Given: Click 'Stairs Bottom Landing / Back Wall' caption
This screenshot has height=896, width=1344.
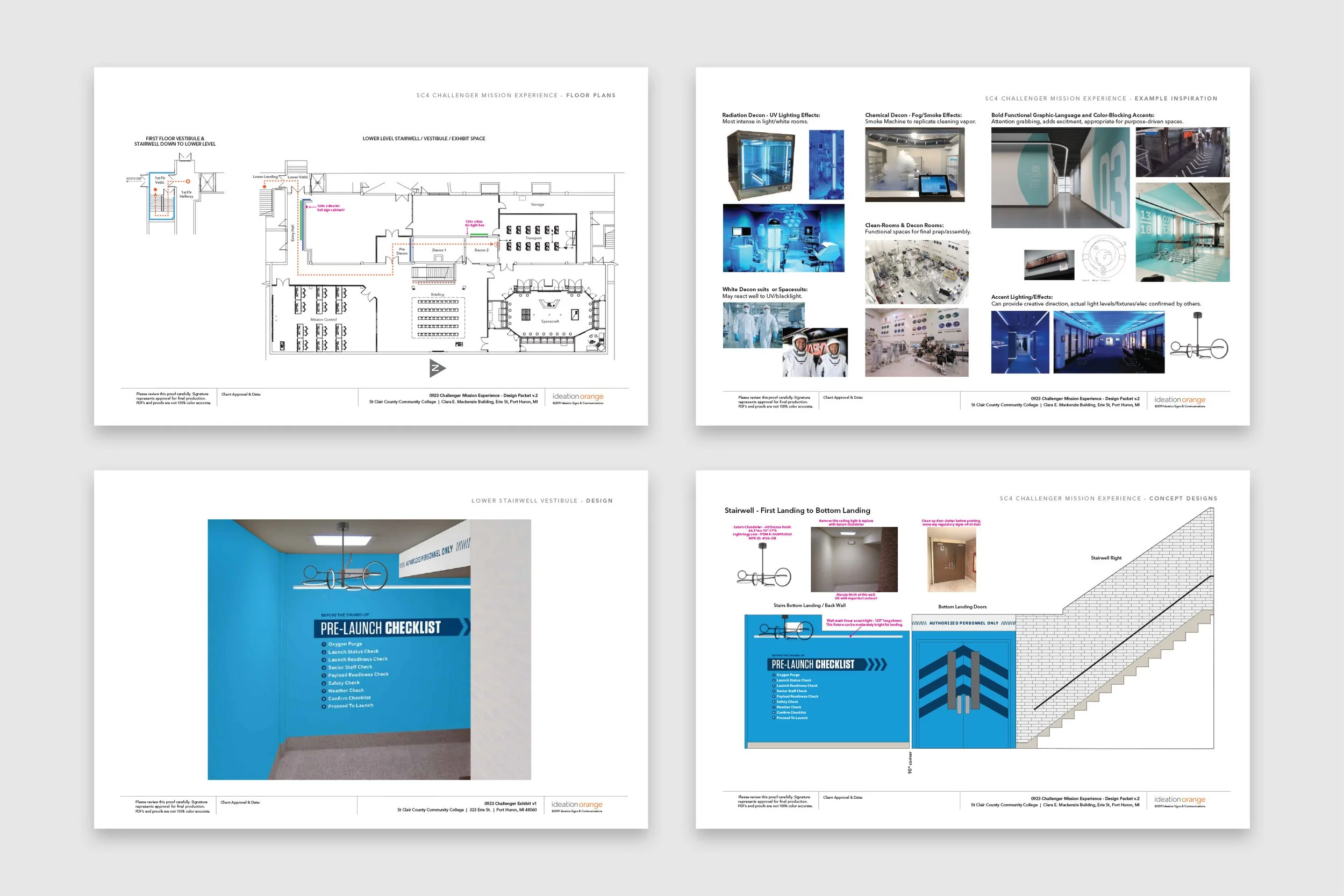Looking at the screenshot, I should (809, 605).
